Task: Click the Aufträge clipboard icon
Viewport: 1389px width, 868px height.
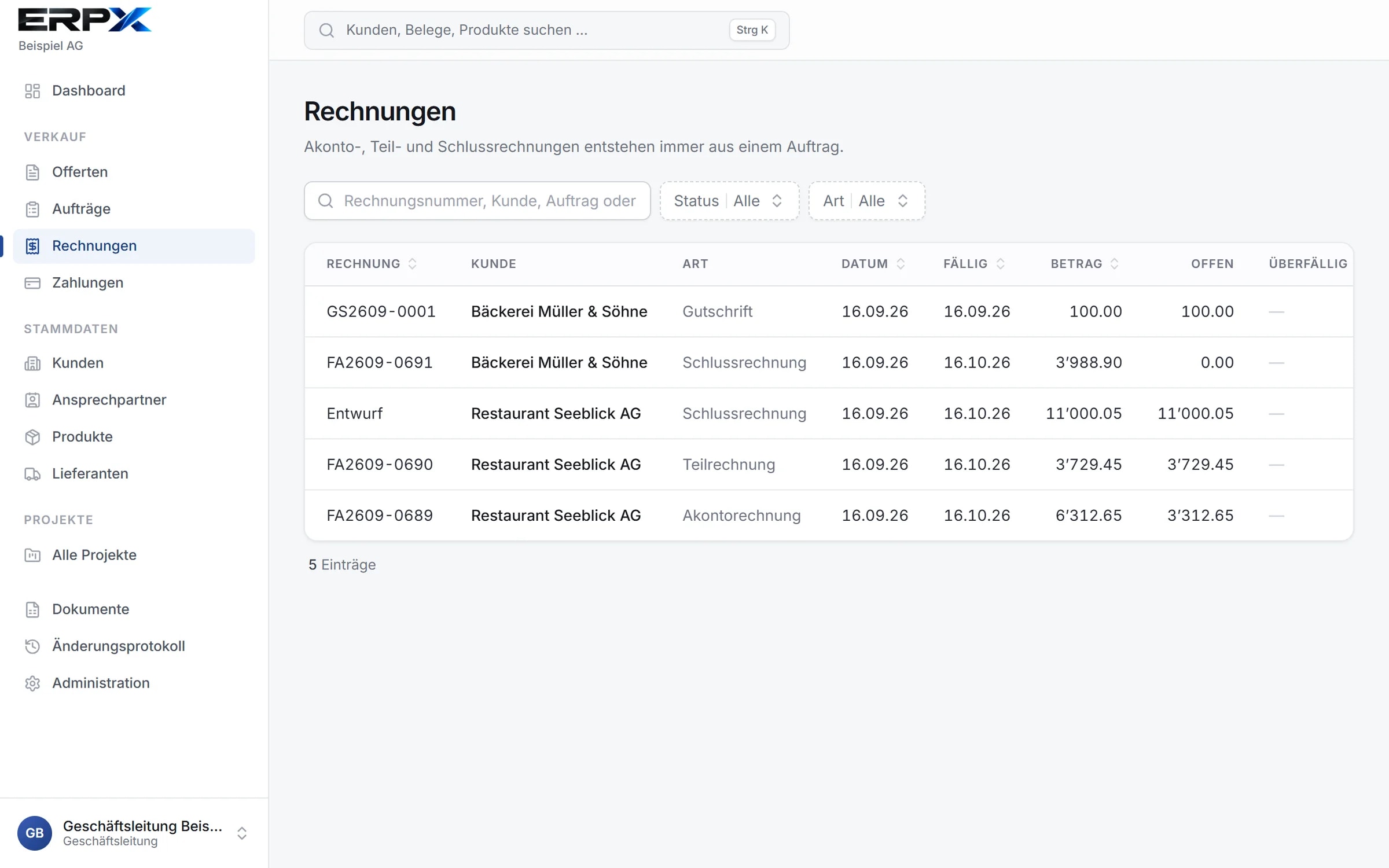Action: click(32, 209)
